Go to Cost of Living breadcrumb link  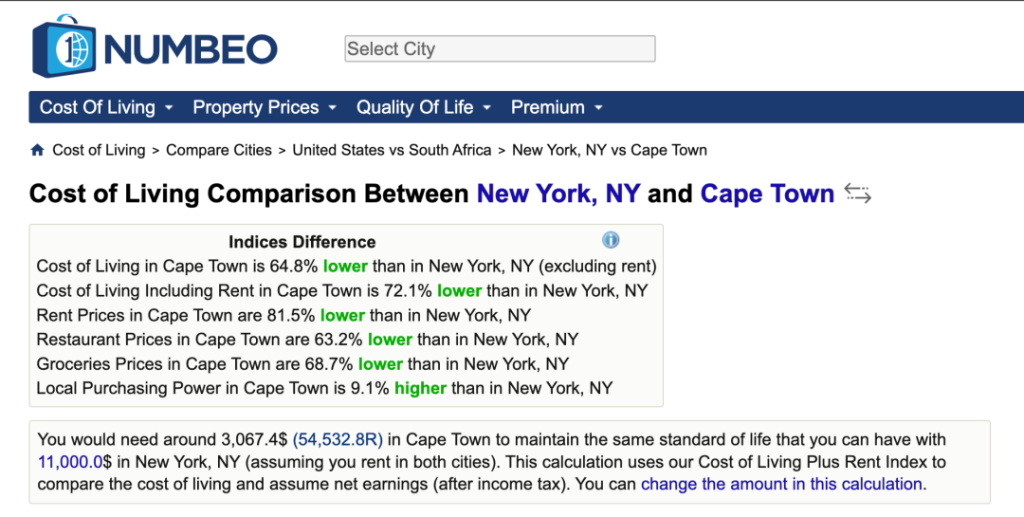point(99,150)
